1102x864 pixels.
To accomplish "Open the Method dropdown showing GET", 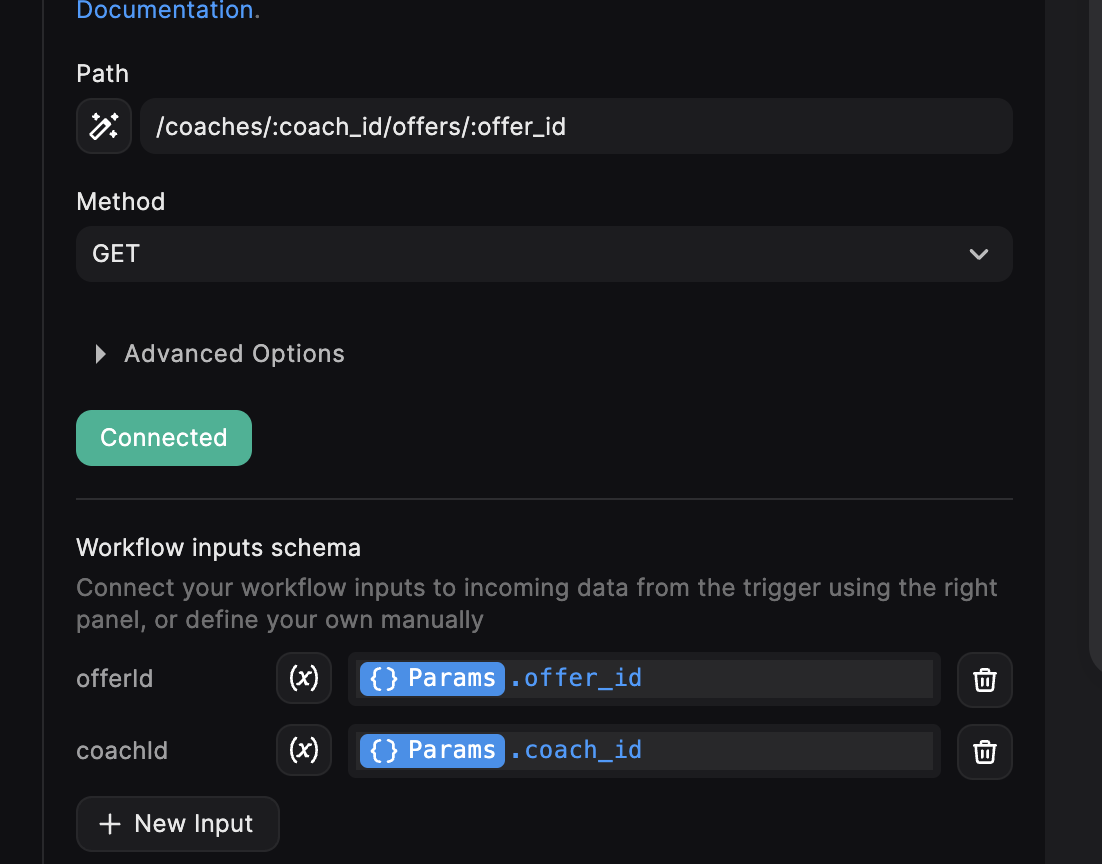I will point(544,254).
